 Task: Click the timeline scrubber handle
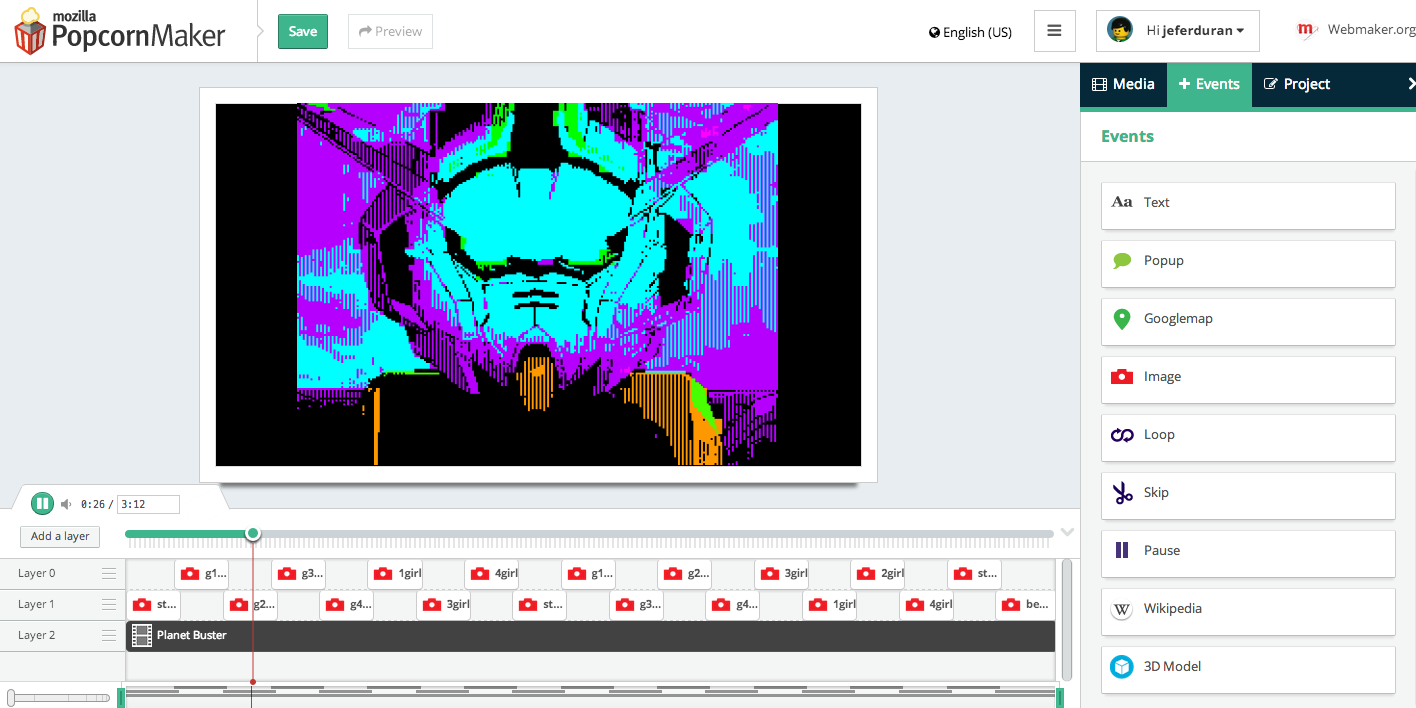[x=253, y=534]
